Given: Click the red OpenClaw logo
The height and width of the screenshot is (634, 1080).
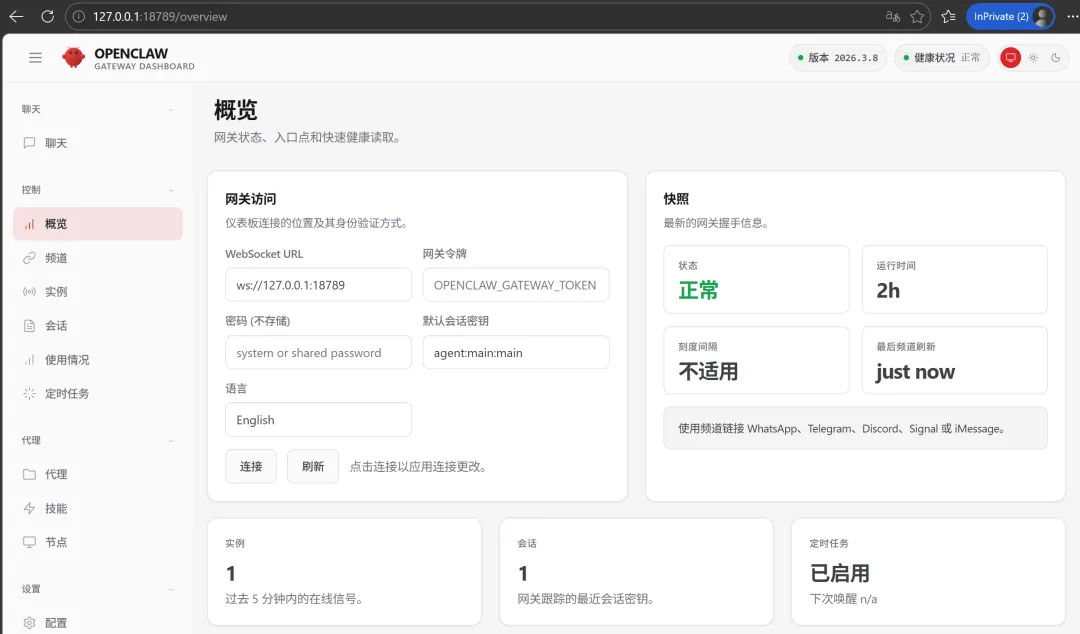Looking at the screenshot, I should (74, 57).
